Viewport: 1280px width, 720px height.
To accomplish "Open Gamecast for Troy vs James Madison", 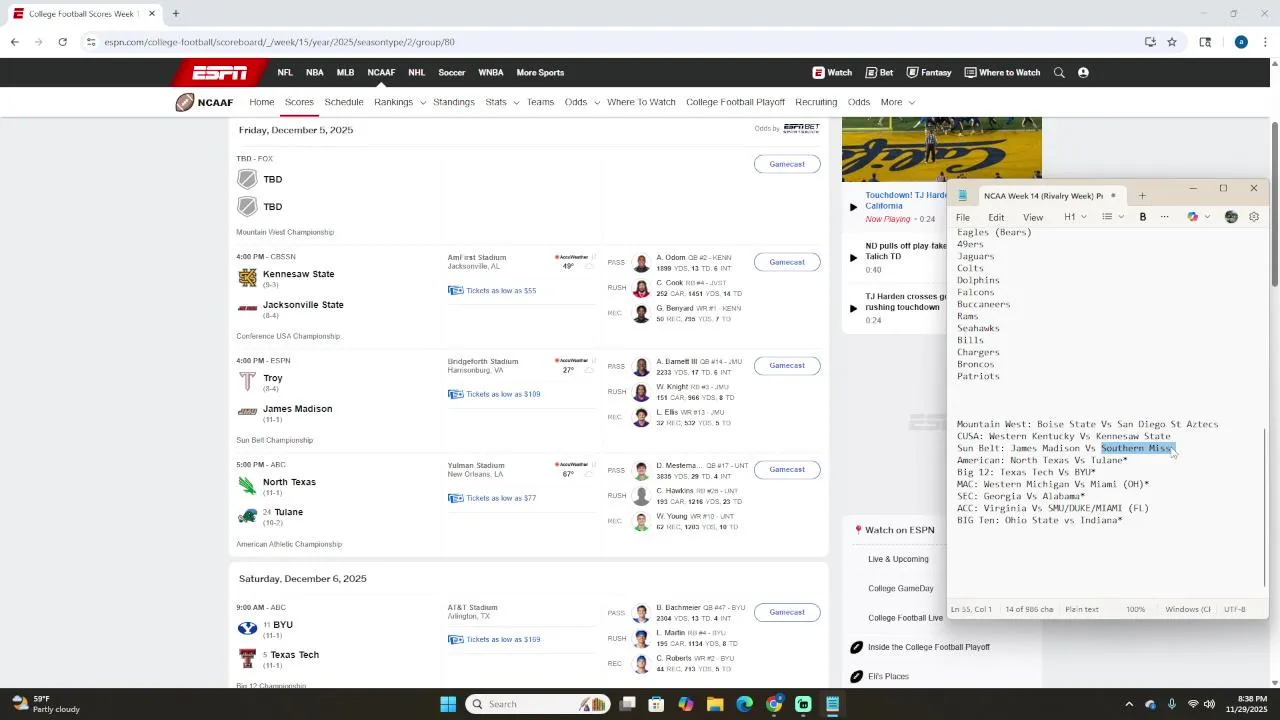I will [x=787, y=365].
